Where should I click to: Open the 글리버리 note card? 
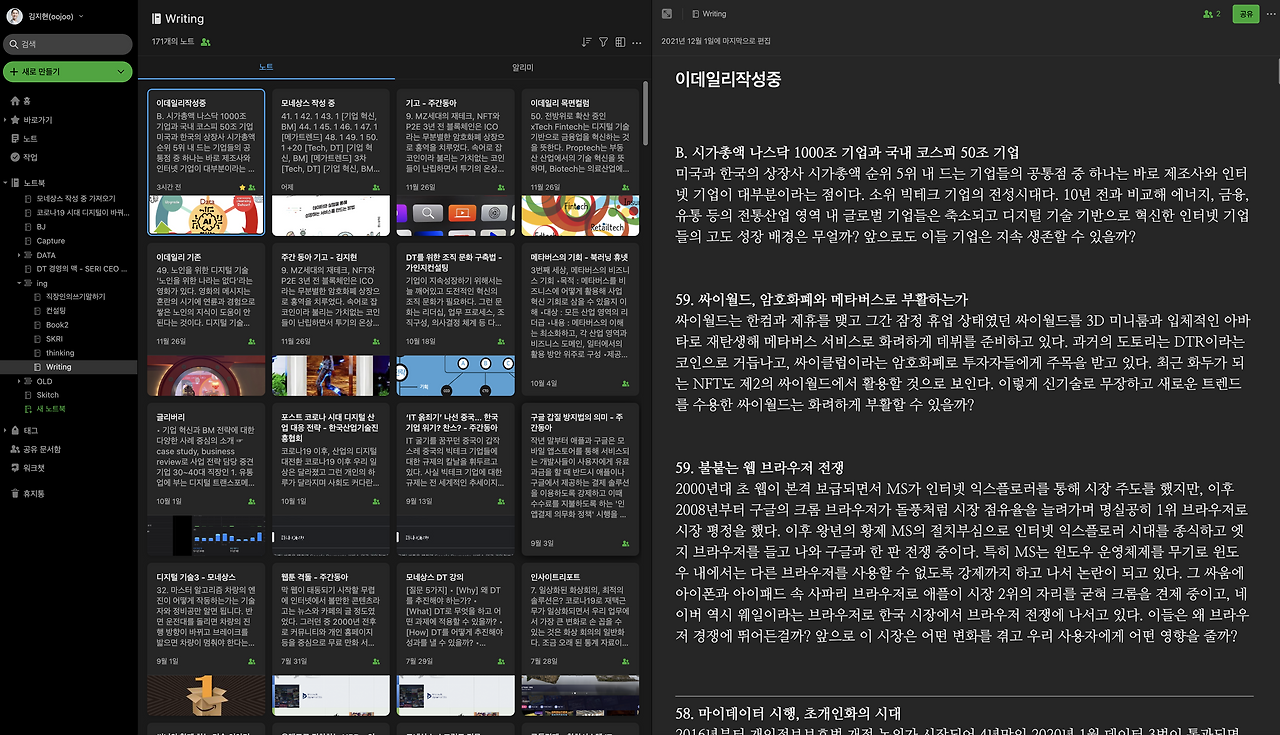[x=206, y=479]
